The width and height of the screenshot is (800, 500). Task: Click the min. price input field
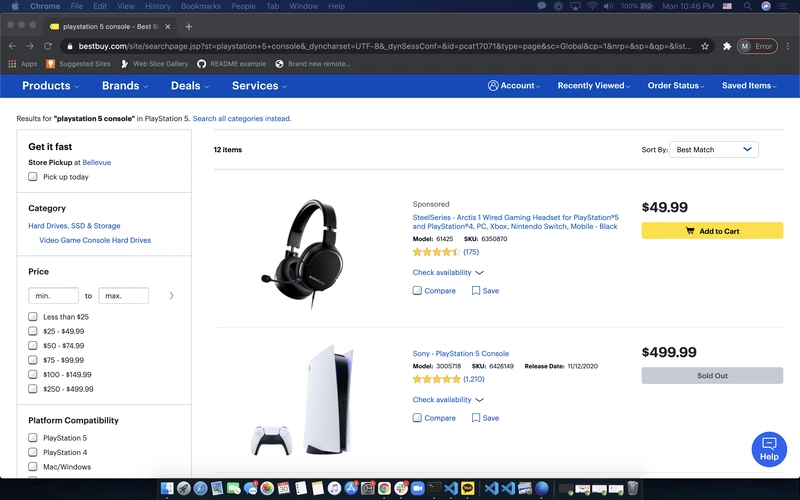click(54, 295)
